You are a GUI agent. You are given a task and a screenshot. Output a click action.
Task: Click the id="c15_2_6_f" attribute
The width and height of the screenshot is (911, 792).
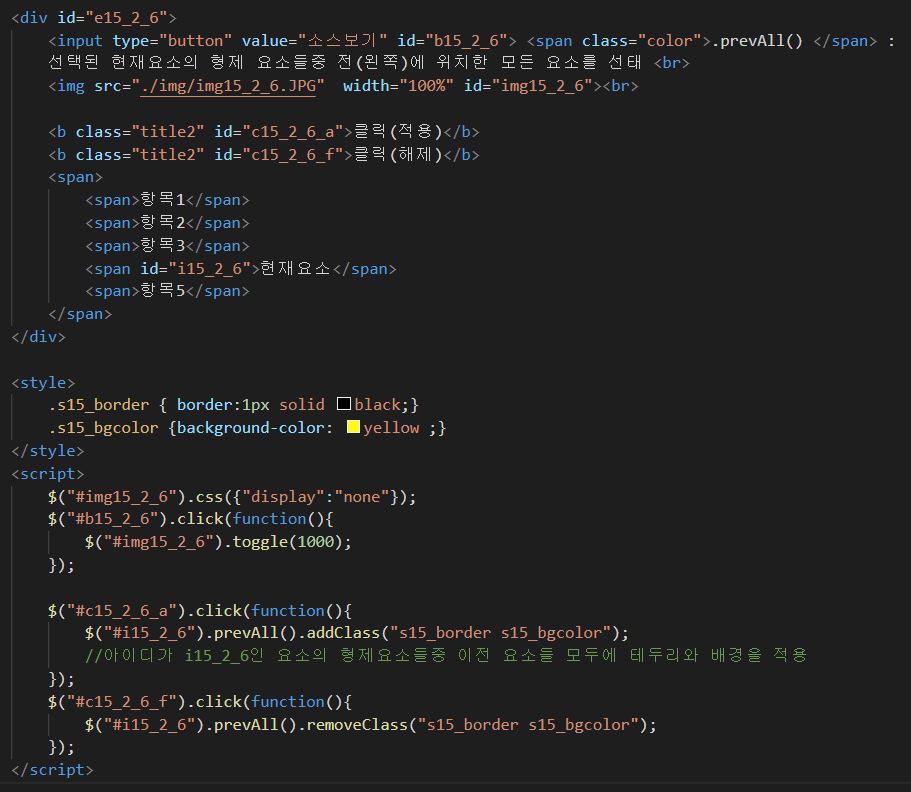click(279, 155)
